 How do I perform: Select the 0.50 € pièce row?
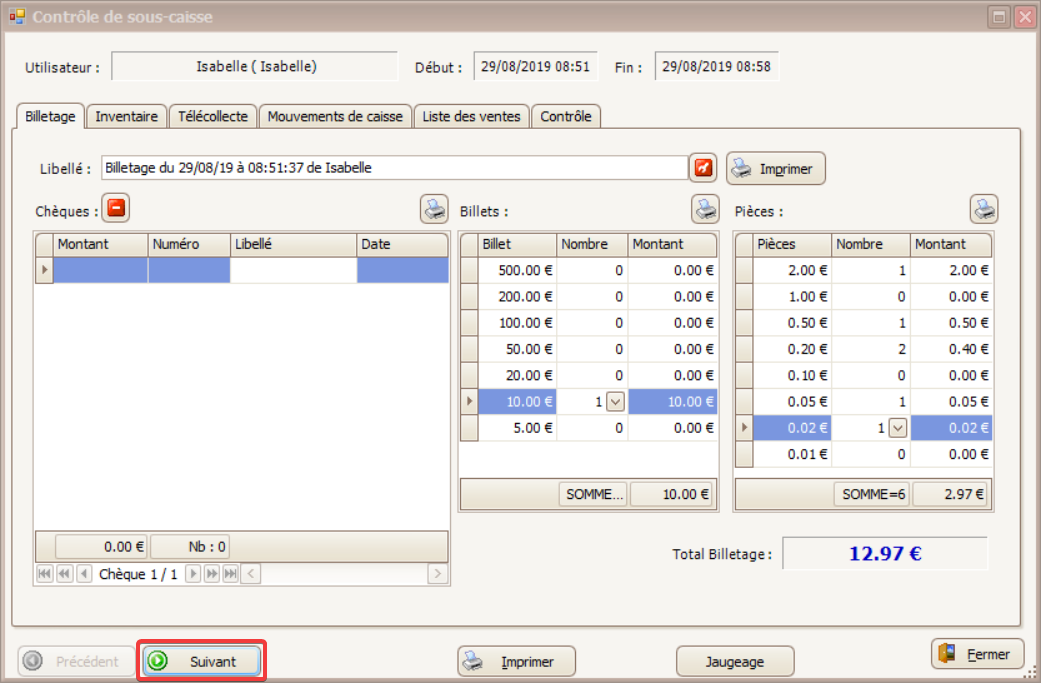click(x=864, y=323)
